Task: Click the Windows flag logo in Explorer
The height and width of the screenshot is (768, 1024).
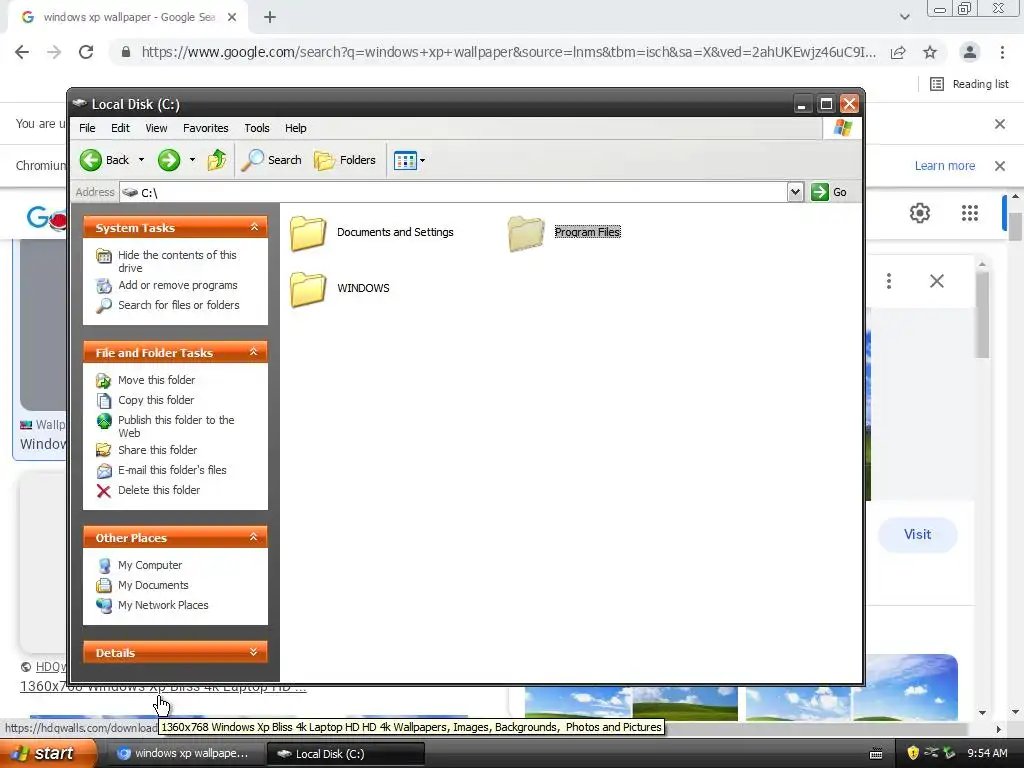Action: click(842, 127)
